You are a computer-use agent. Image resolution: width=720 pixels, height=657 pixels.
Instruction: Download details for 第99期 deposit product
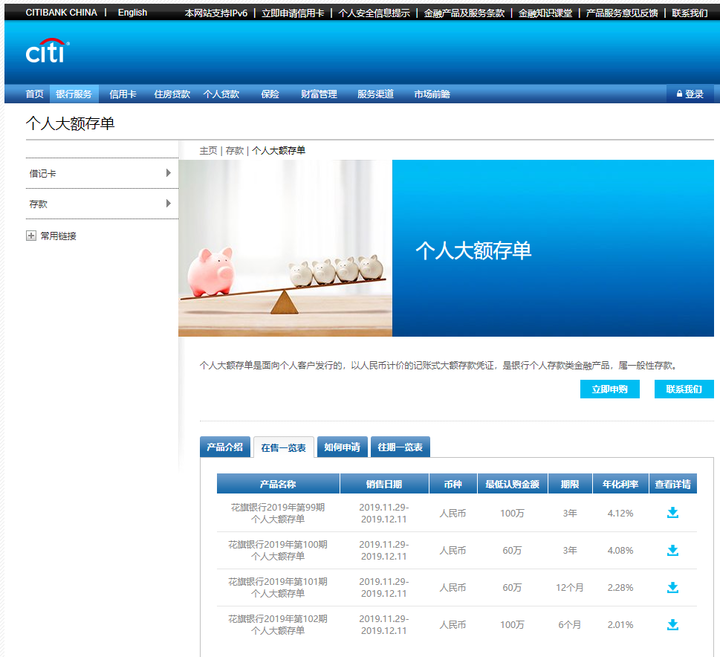[x=672, y=513]
